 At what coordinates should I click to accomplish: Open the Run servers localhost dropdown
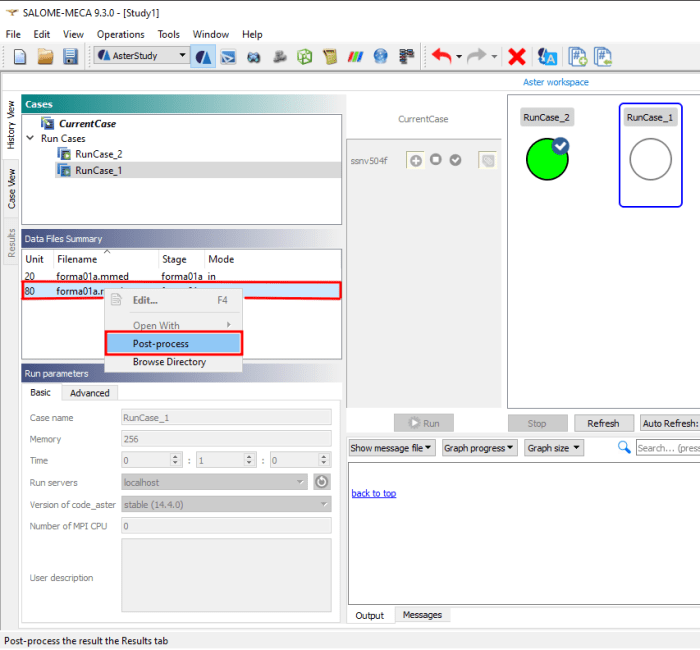214,482
